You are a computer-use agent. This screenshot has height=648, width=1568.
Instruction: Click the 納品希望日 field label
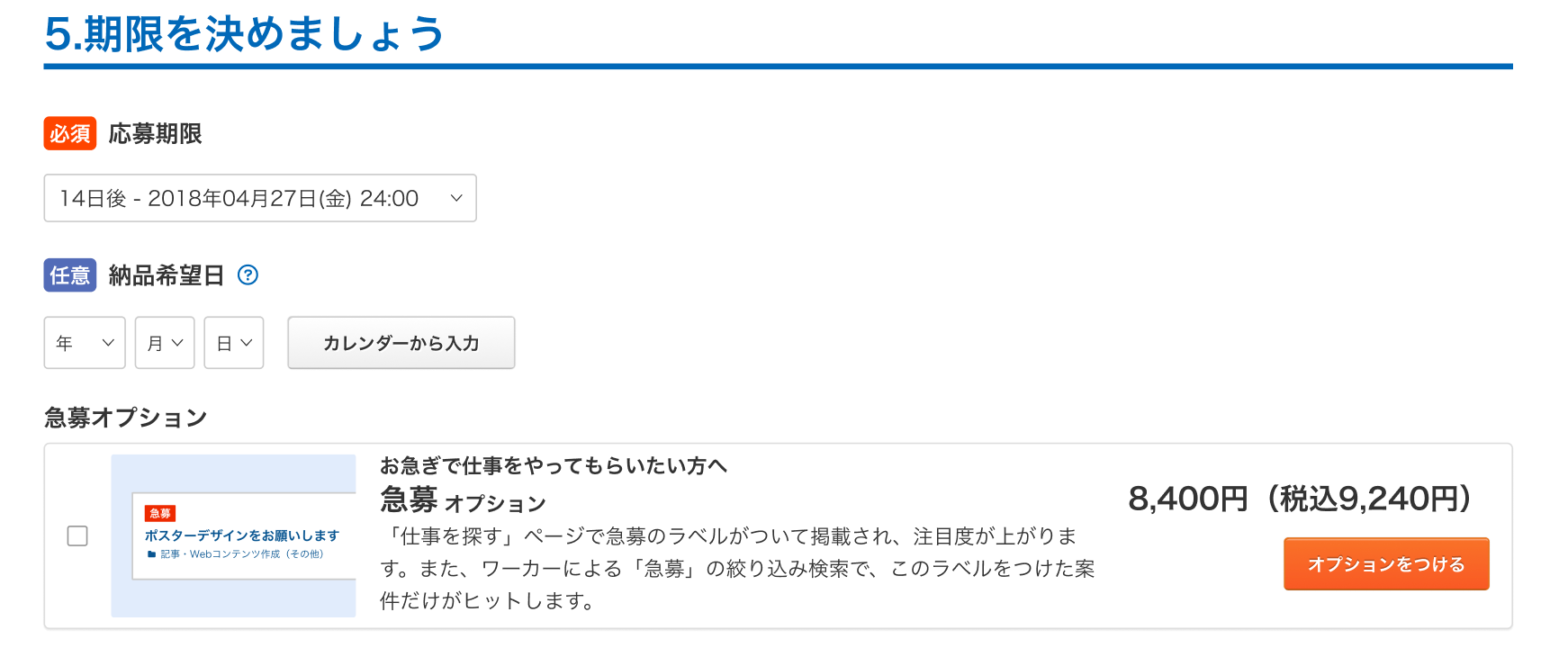167,275
